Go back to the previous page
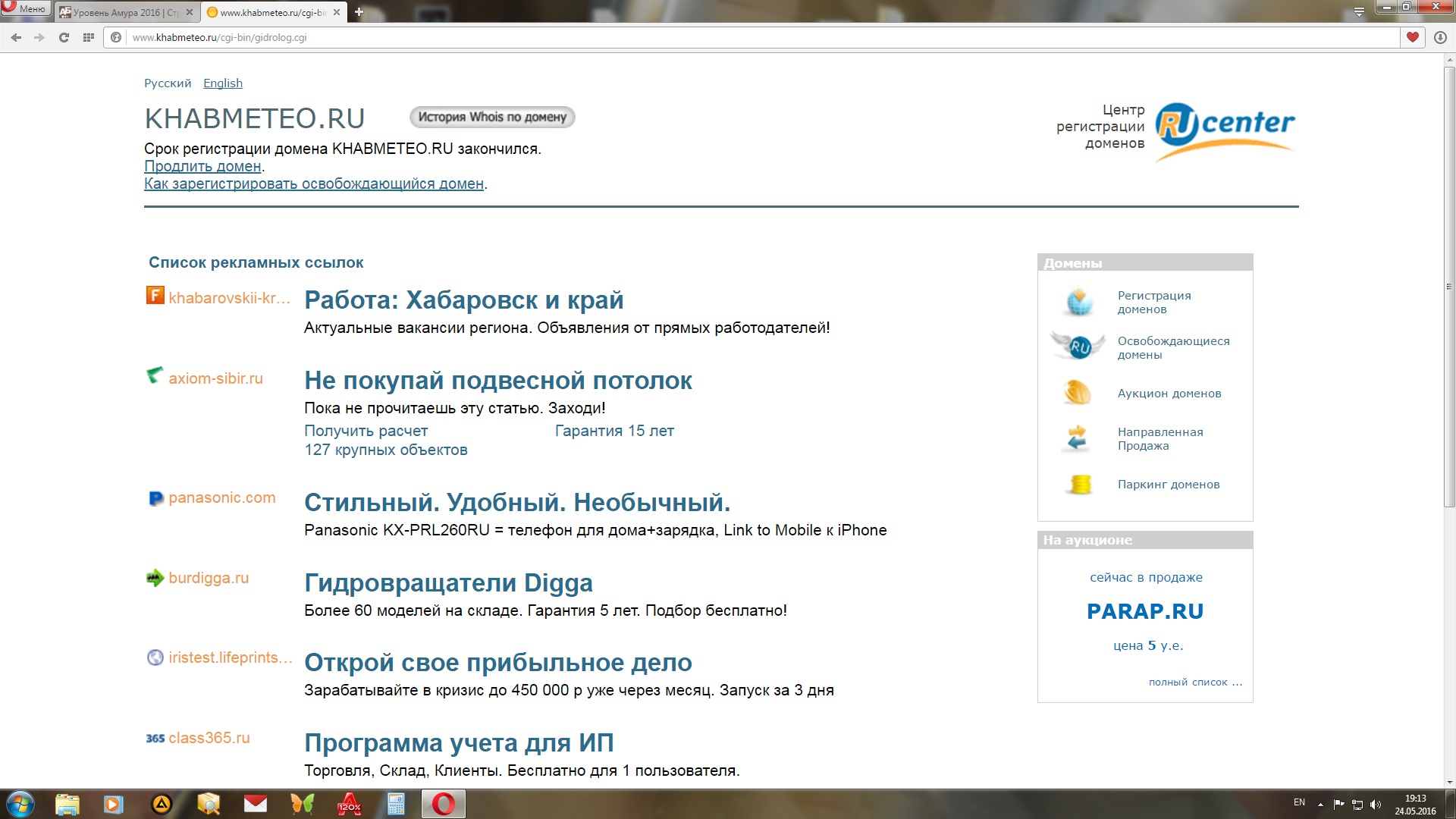 16,37
